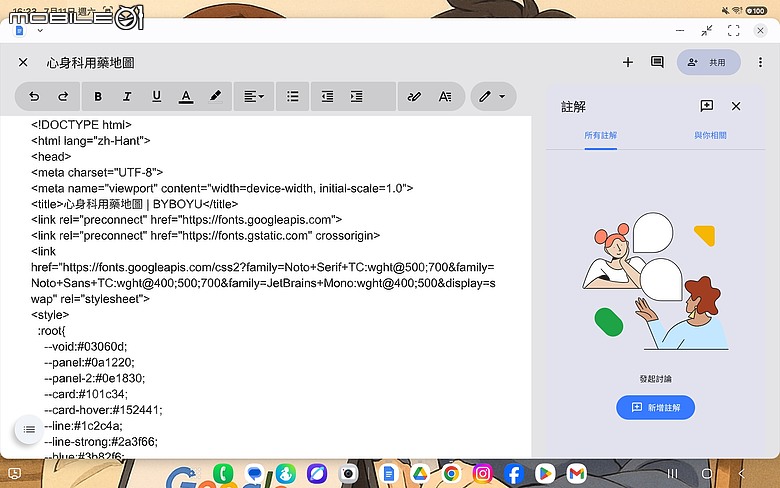Close the 註解 comments panel

[736, 106]
